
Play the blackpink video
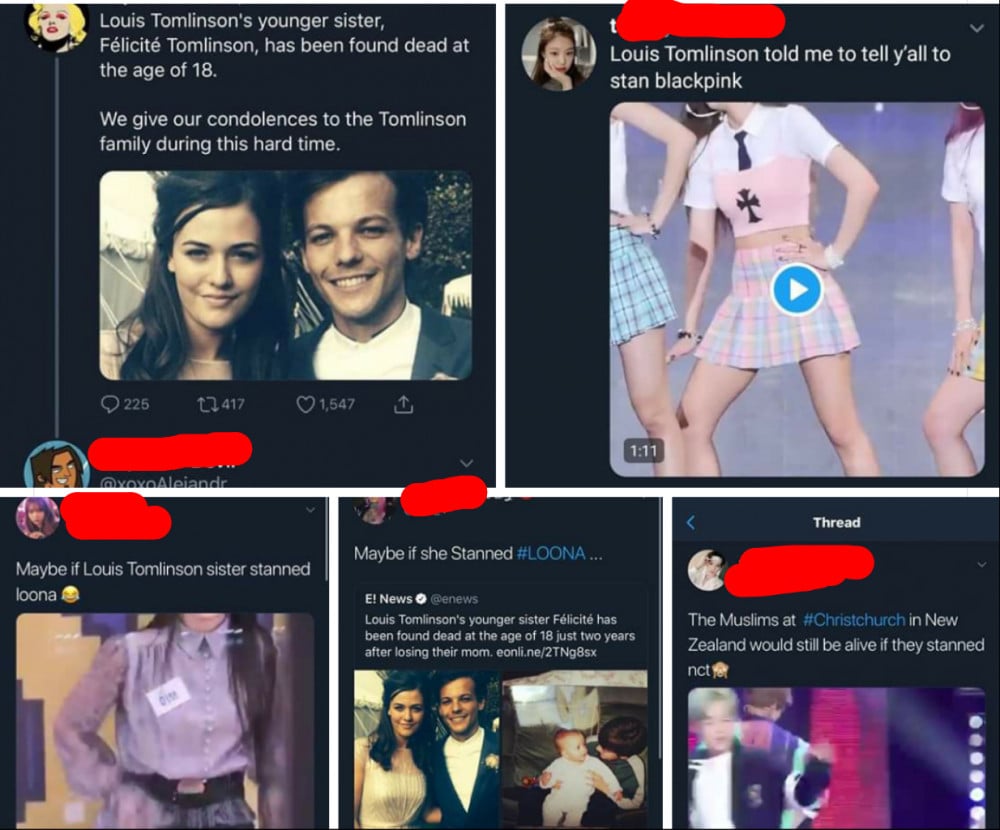pos(797,289)
